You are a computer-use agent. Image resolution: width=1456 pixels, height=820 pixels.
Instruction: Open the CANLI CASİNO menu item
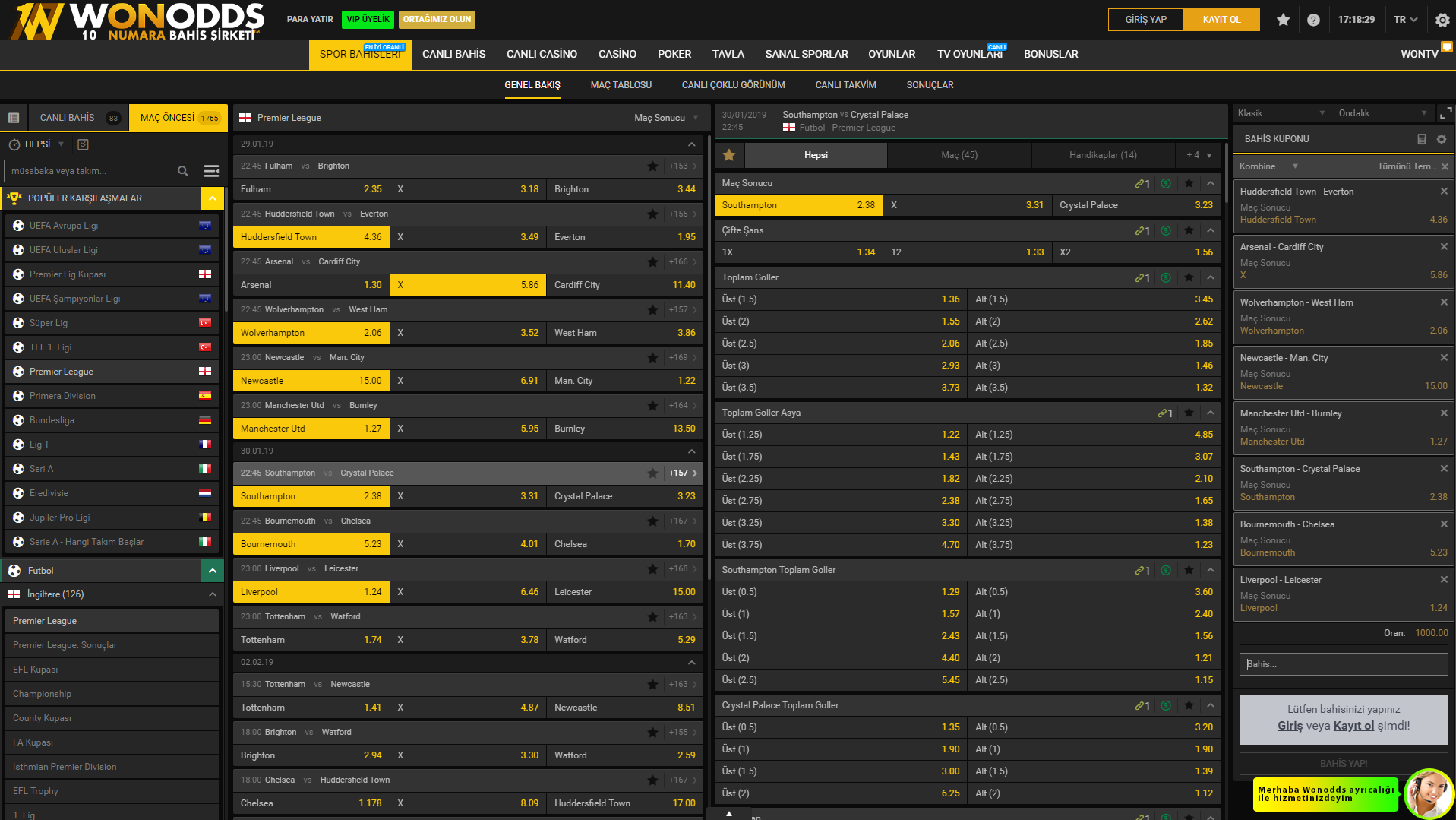(542, 54)
